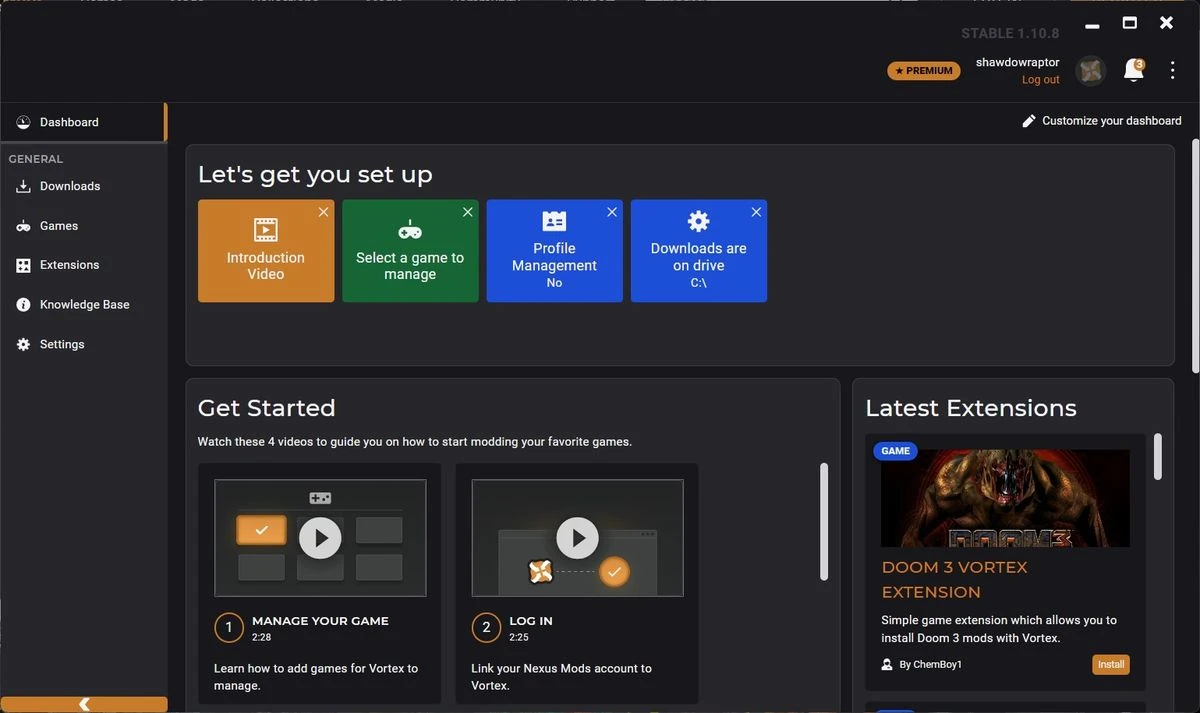Open the Introduction Video tile
Image resolution: width=1200 pixels, height=713 pixels.
click(266, 251)
